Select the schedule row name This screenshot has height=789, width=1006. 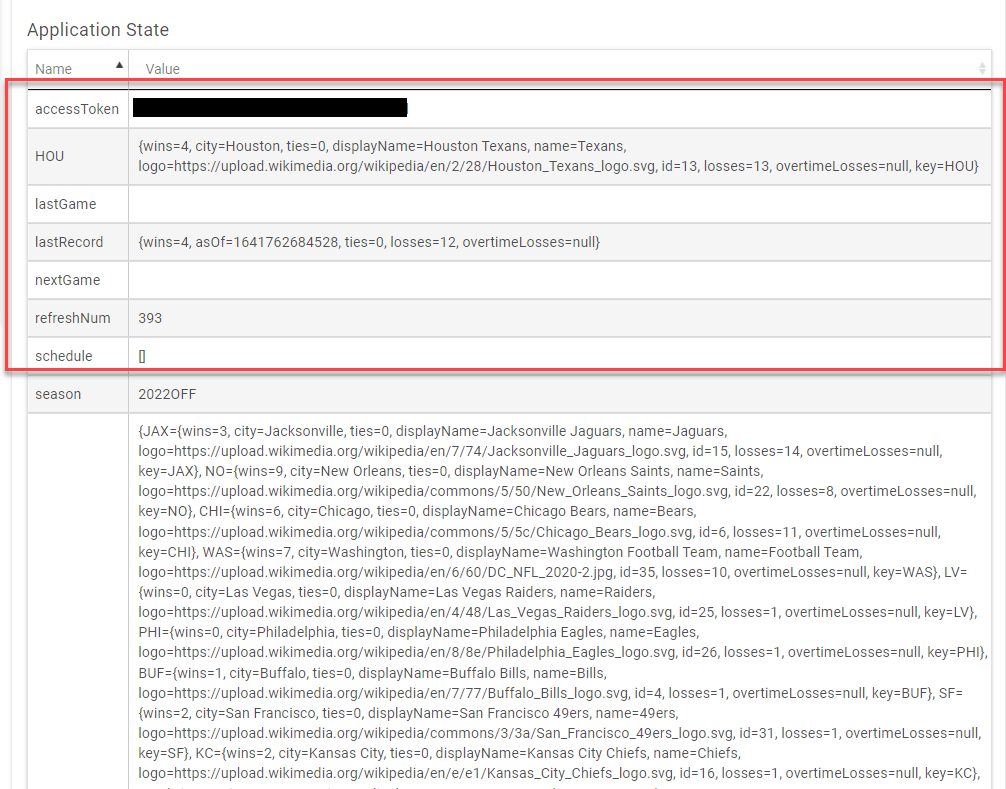64,356
